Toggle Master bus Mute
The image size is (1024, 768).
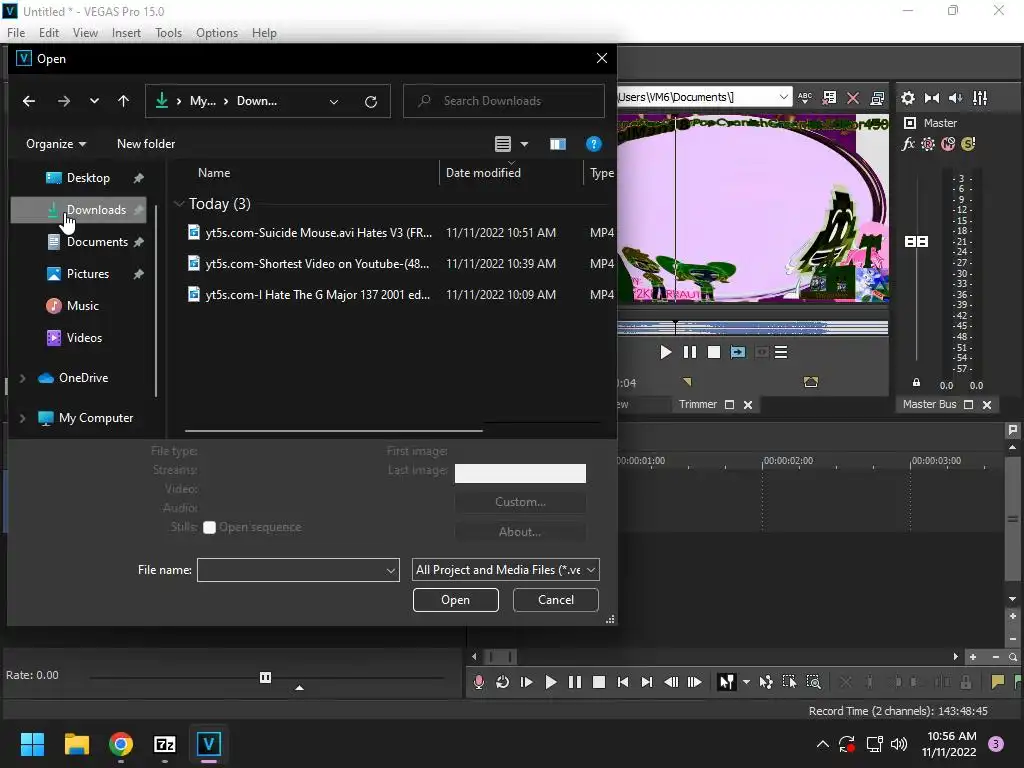coord(948,144)
